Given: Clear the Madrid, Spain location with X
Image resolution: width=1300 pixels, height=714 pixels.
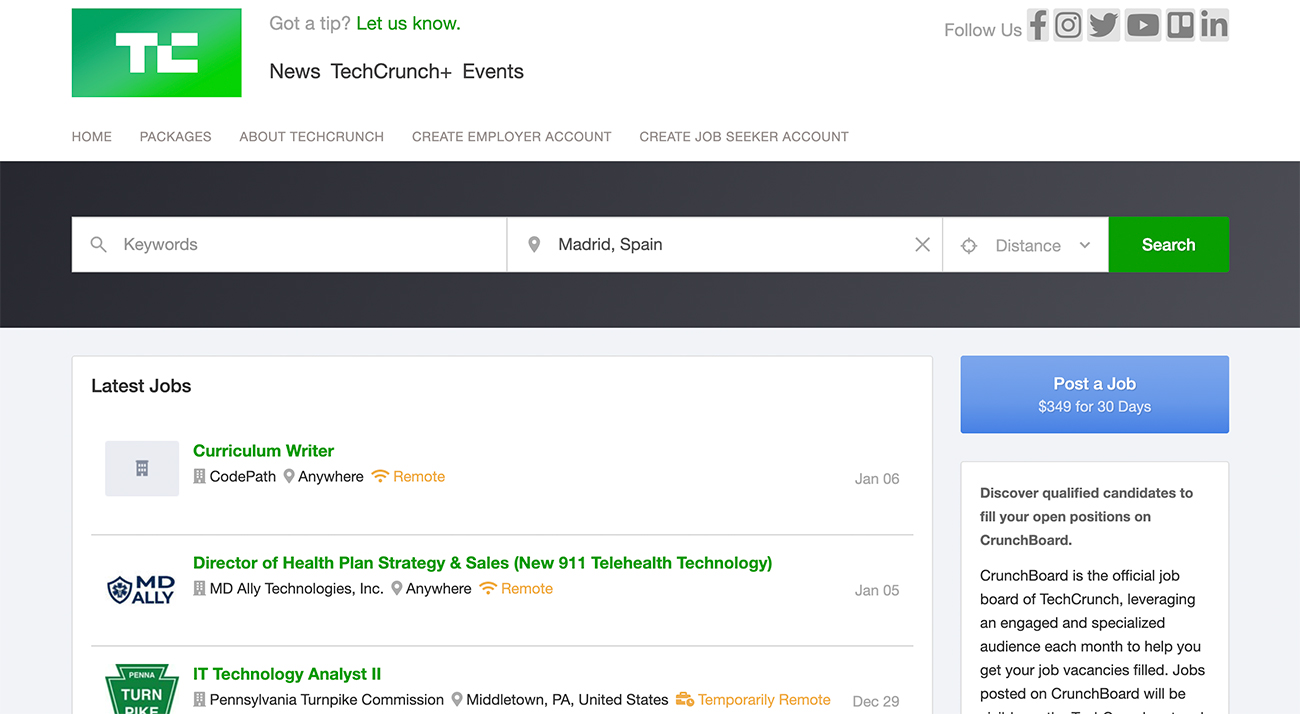Looking at the screenshot, I should [922, 244].
